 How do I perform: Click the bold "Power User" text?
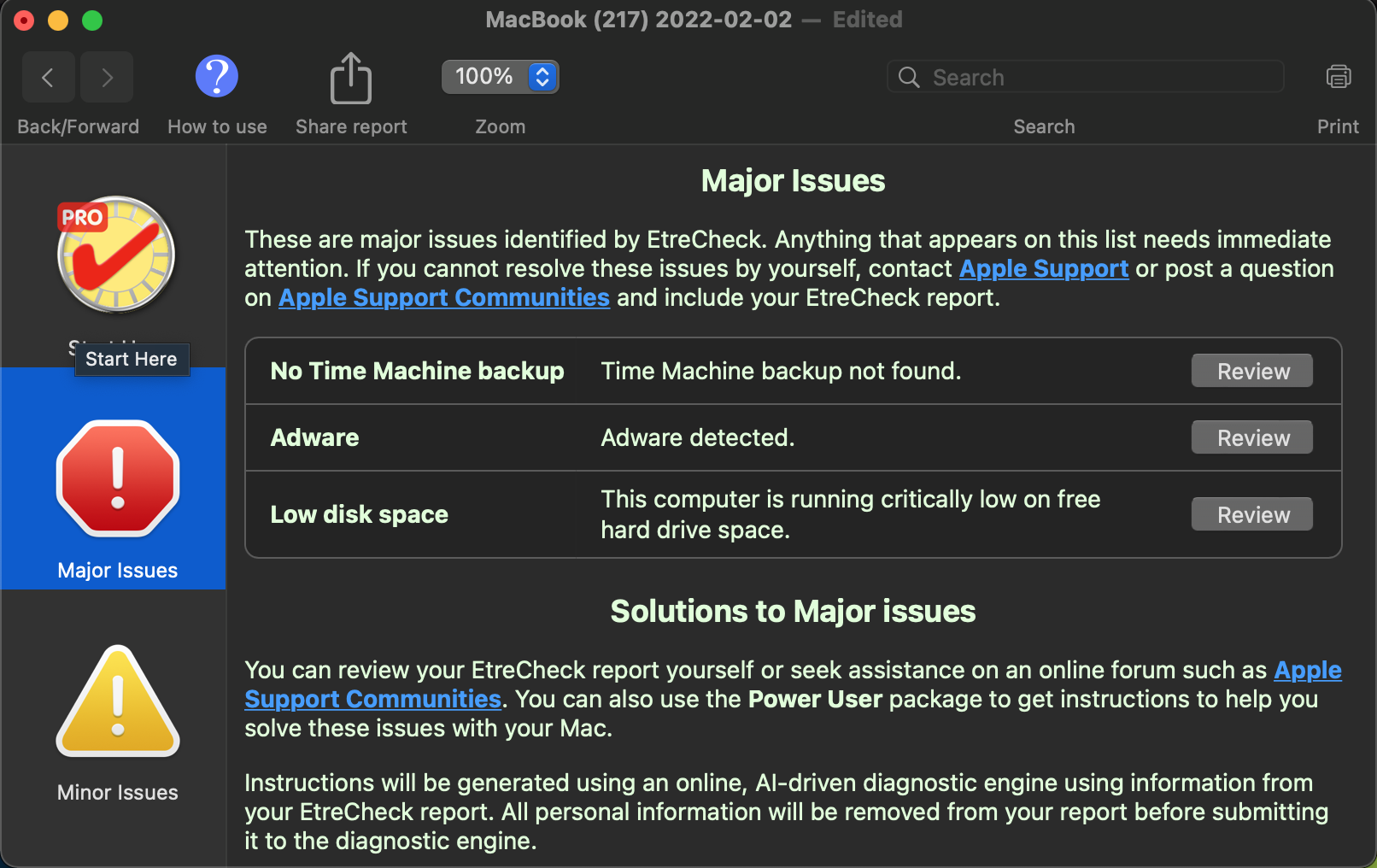[x=815, y=699]
